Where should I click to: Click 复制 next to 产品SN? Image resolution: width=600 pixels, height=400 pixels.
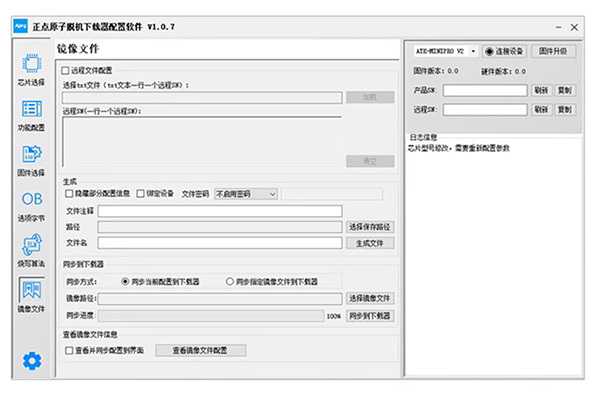(x=565, y=90)
